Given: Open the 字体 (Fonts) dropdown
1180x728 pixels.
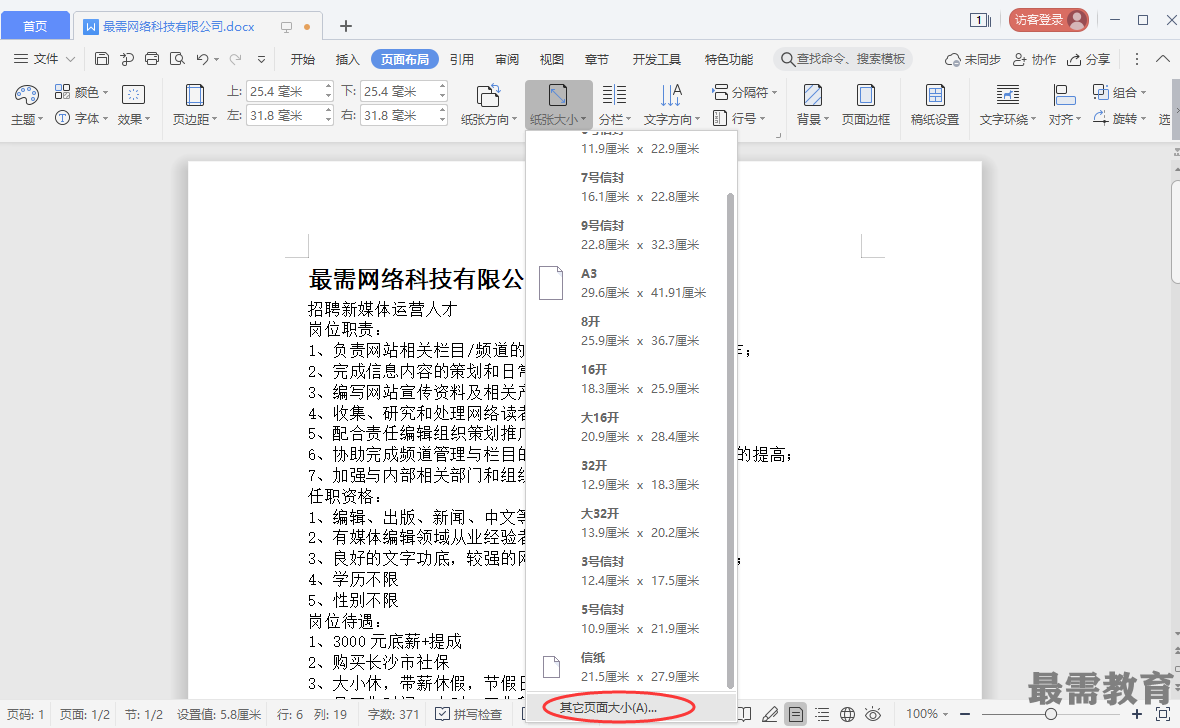Looking at the screenshot, I should click(x=81, y=117).
